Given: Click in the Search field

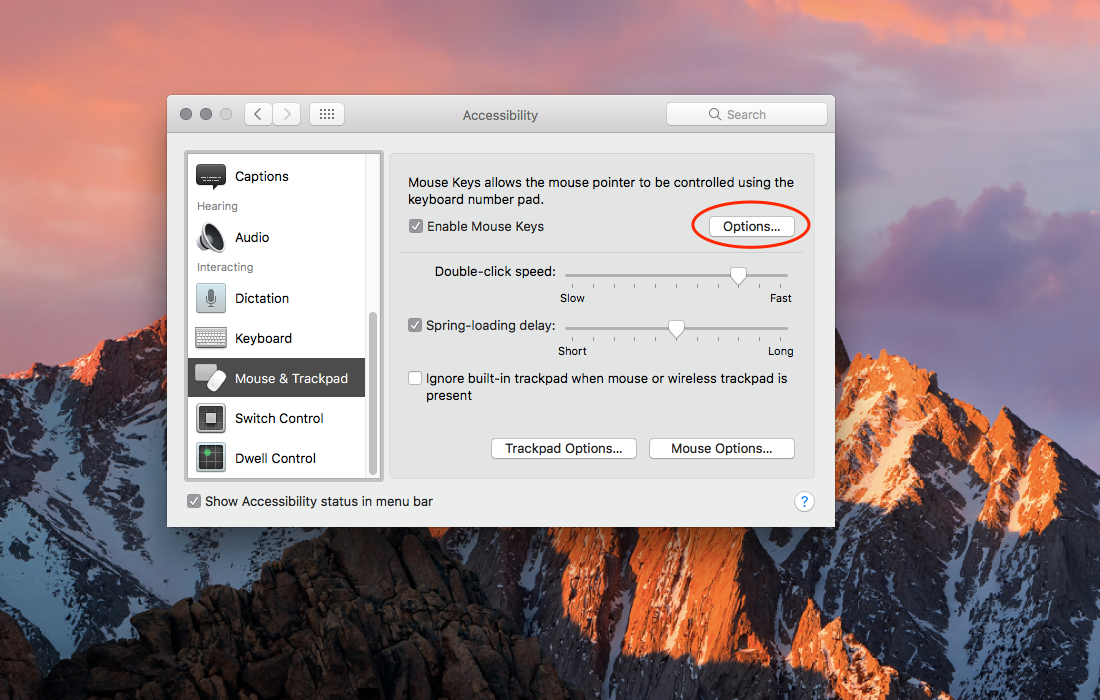Looking at the screenshot, I should point(746,114).
